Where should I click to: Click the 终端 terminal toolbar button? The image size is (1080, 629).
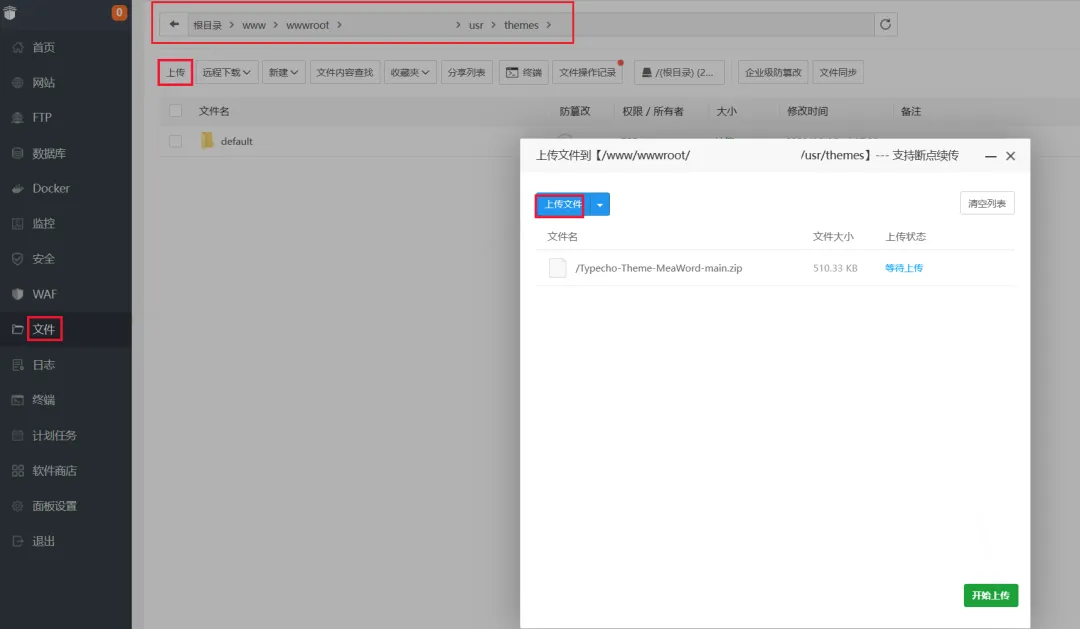pyautogui.click(x=523, y=72)
